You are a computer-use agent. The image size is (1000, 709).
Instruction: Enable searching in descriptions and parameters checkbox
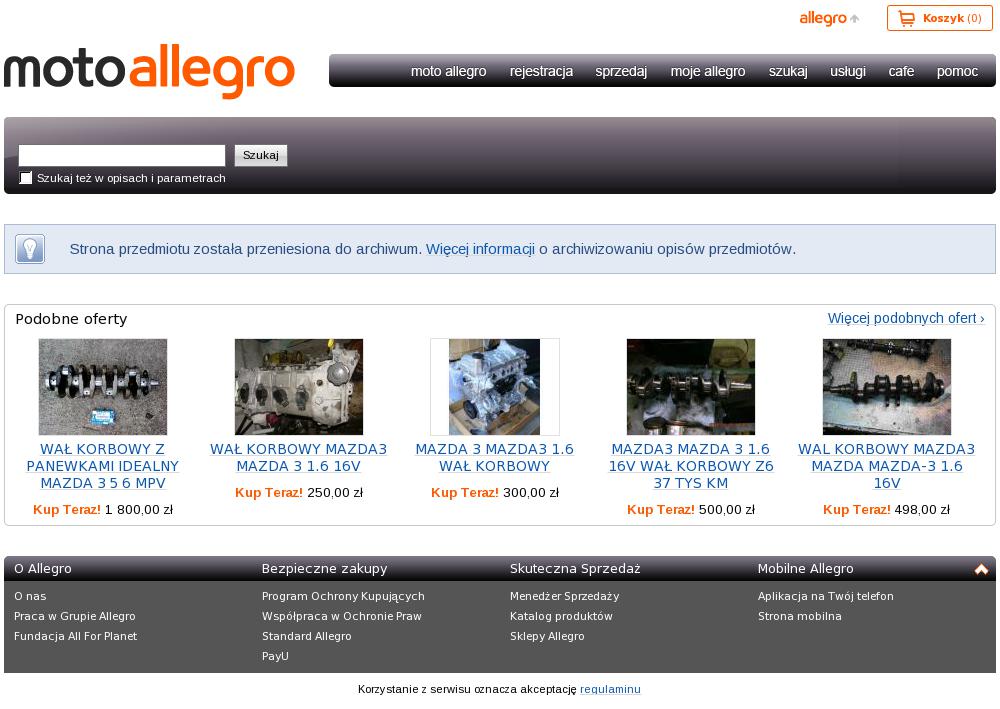[26, 178]
